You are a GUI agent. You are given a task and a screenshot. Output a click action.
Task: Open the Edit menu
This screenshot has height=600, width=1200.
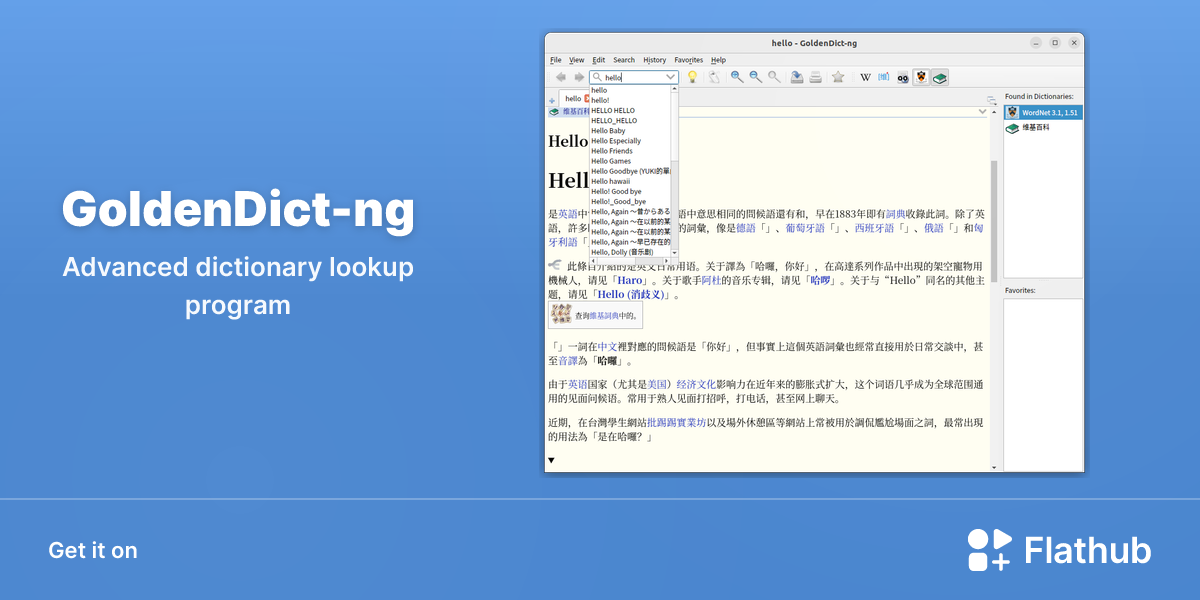(598, 60)
